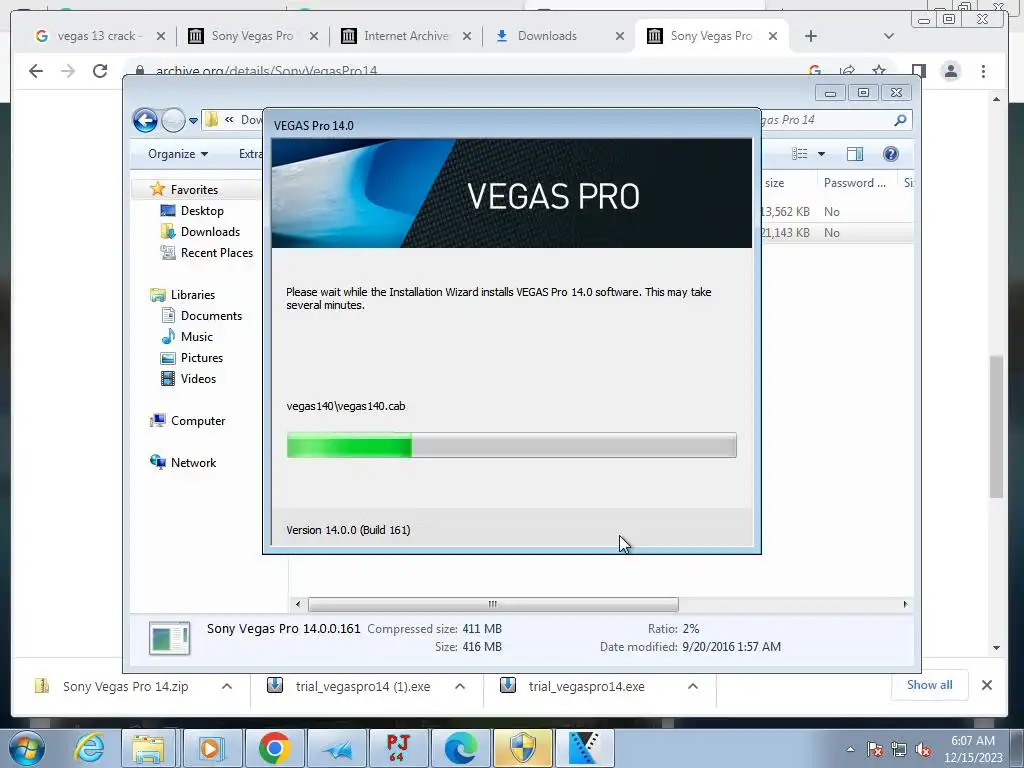Toggle the Chrome side panel icon
1024x768 pixels.
918,71
